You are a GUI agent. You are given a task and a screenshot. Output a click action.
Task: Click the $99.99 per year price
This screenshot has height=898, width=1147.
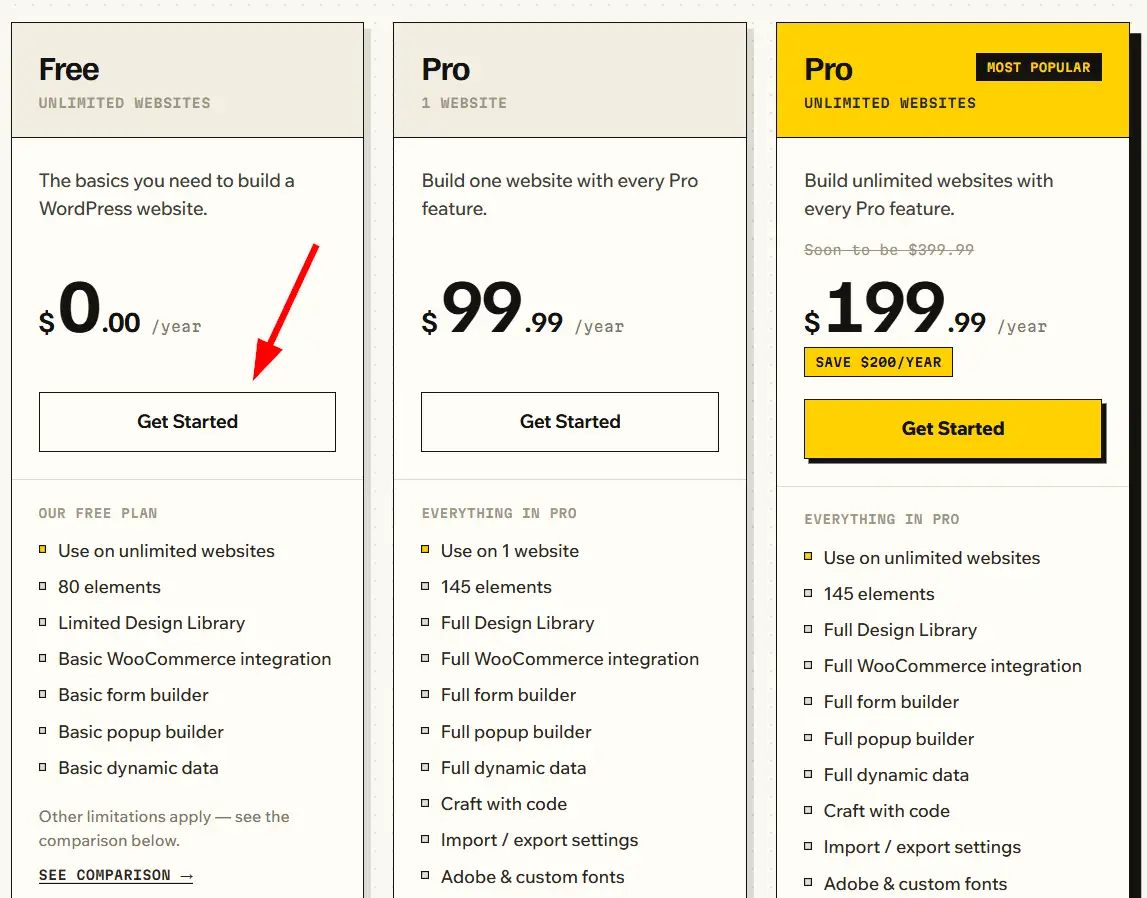coord(522,308)
